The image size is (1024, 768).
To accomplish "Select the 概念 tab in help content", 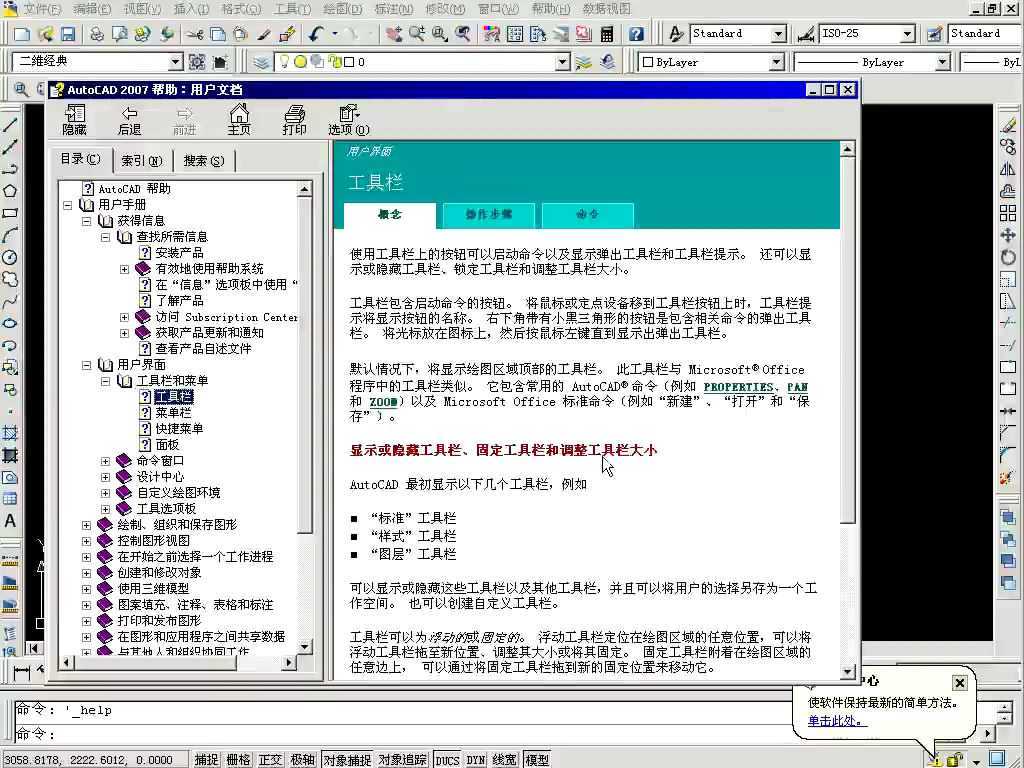I will tap(390, 215).
